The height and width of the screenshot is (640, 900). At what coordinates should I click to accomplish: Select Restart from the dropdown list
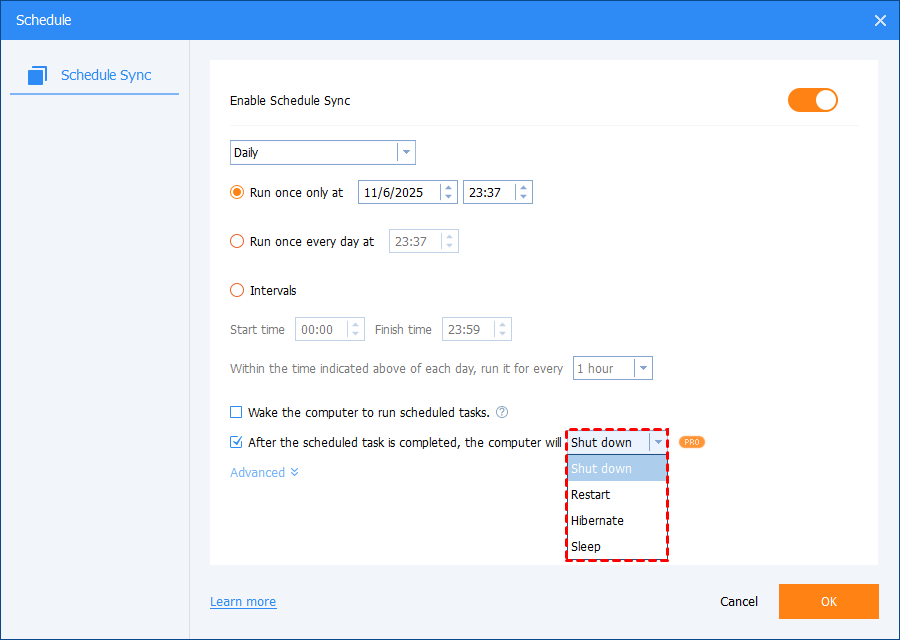590,495
